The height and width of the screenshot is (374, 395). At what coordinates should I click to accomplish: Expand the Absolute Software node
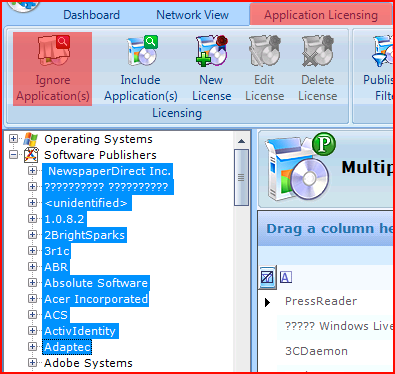(x=32, y=282)
